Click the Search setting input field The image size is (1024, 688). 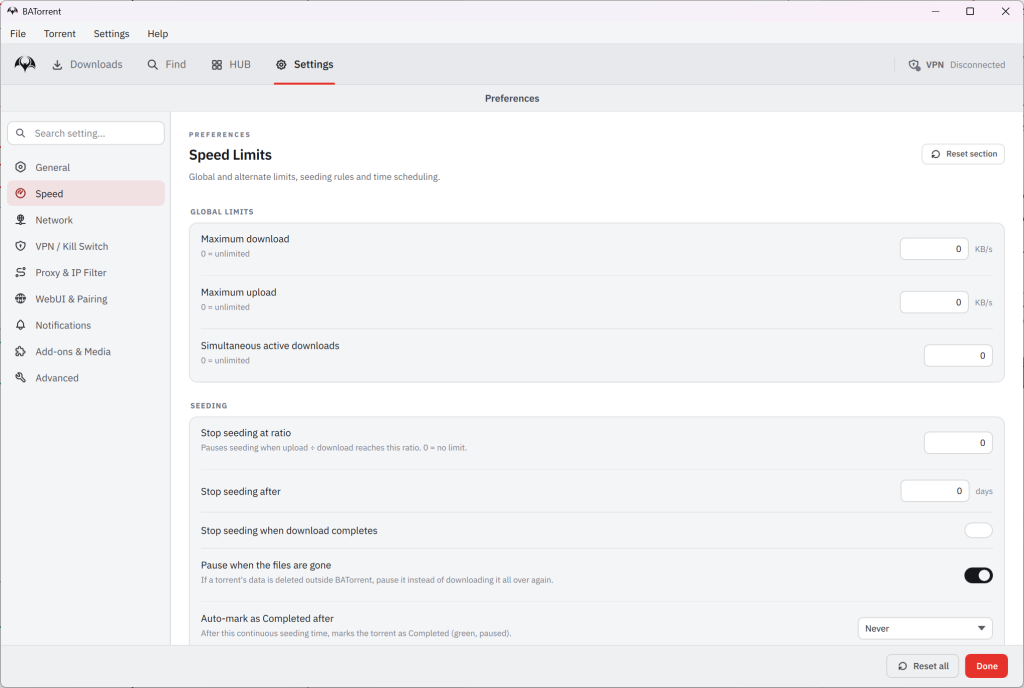[86, 133]
